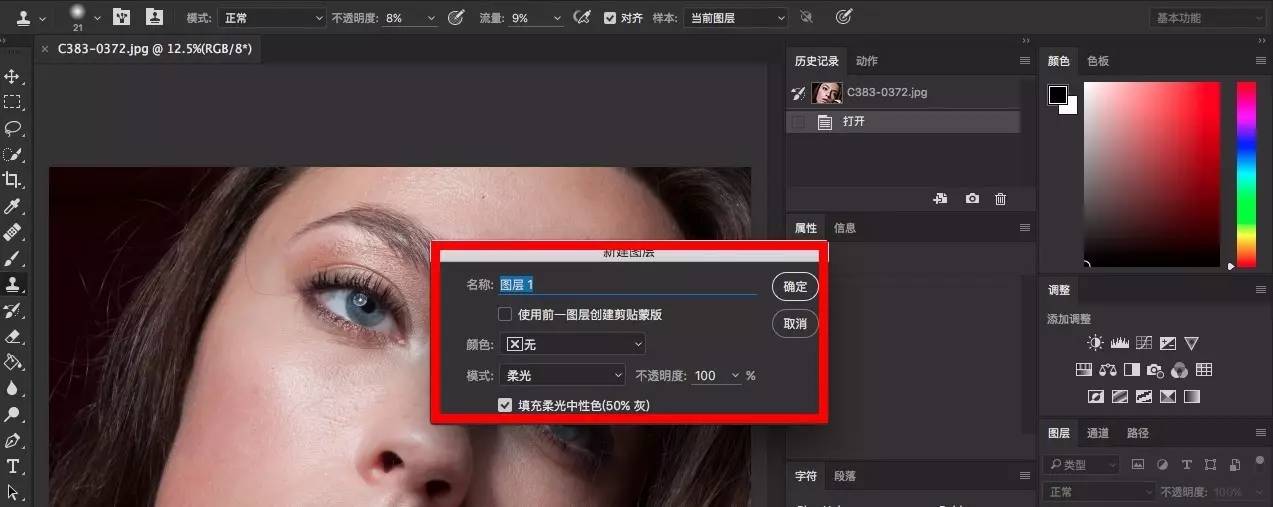Select the Quick Selection tool

tap(13, 154)
